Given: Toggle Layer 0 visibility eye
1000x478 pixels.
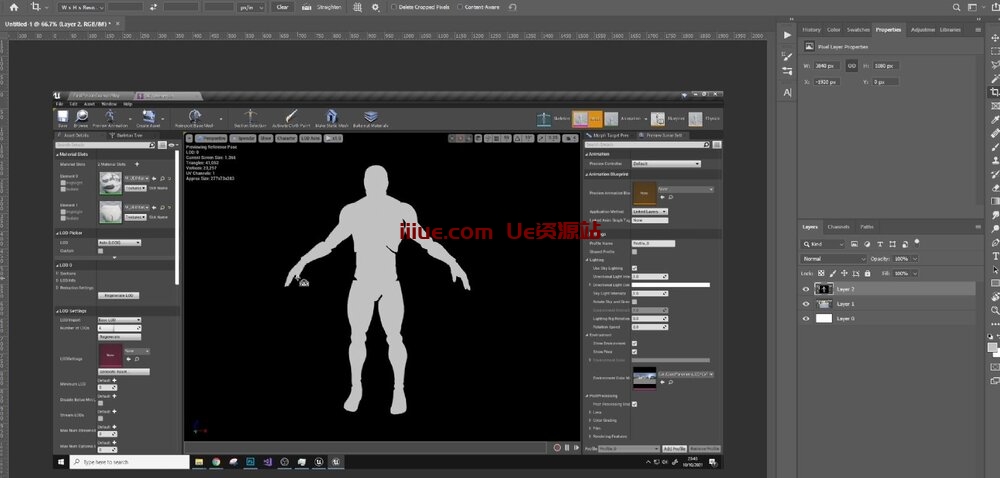Looking at the screenshot, I should pos(807,318).
